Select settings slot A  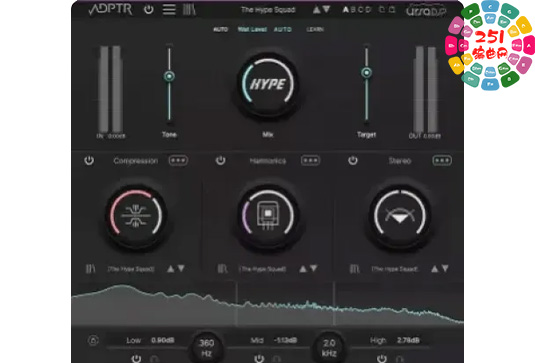point(346,10)
